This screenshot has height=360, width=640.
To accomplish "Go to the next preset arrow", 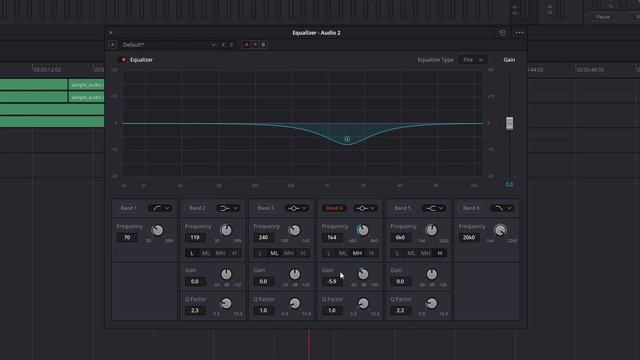I will 231,44.
